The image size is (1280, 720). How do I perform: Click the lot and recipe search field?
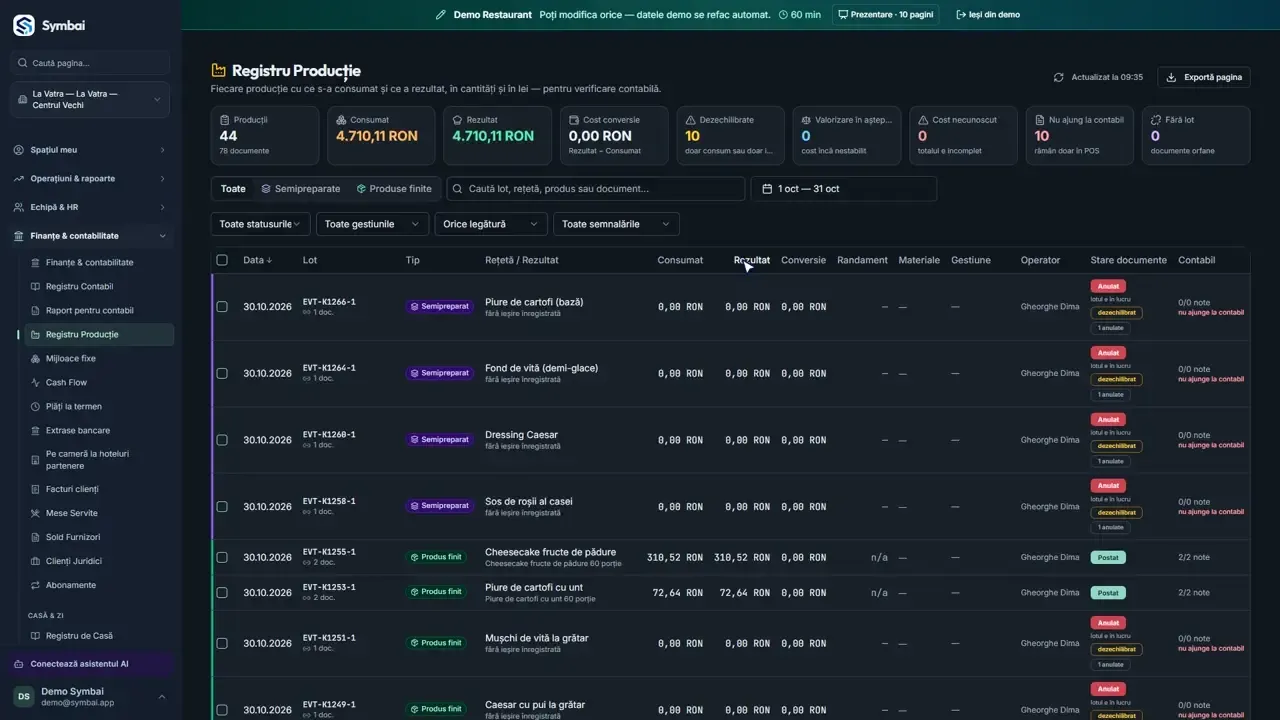[x=596, y=189]
